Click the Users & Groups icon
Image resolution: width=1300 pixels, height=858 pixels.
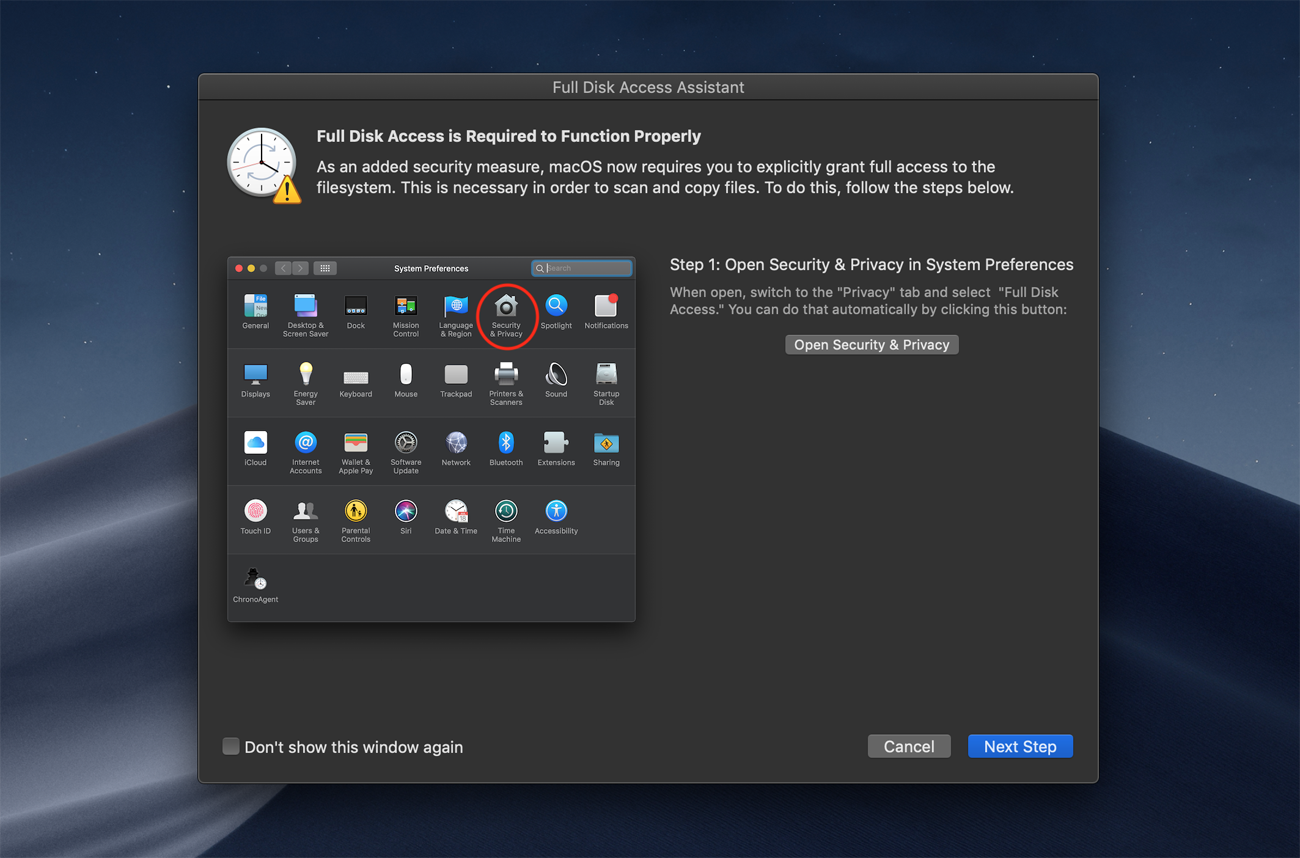pos(305,511)
